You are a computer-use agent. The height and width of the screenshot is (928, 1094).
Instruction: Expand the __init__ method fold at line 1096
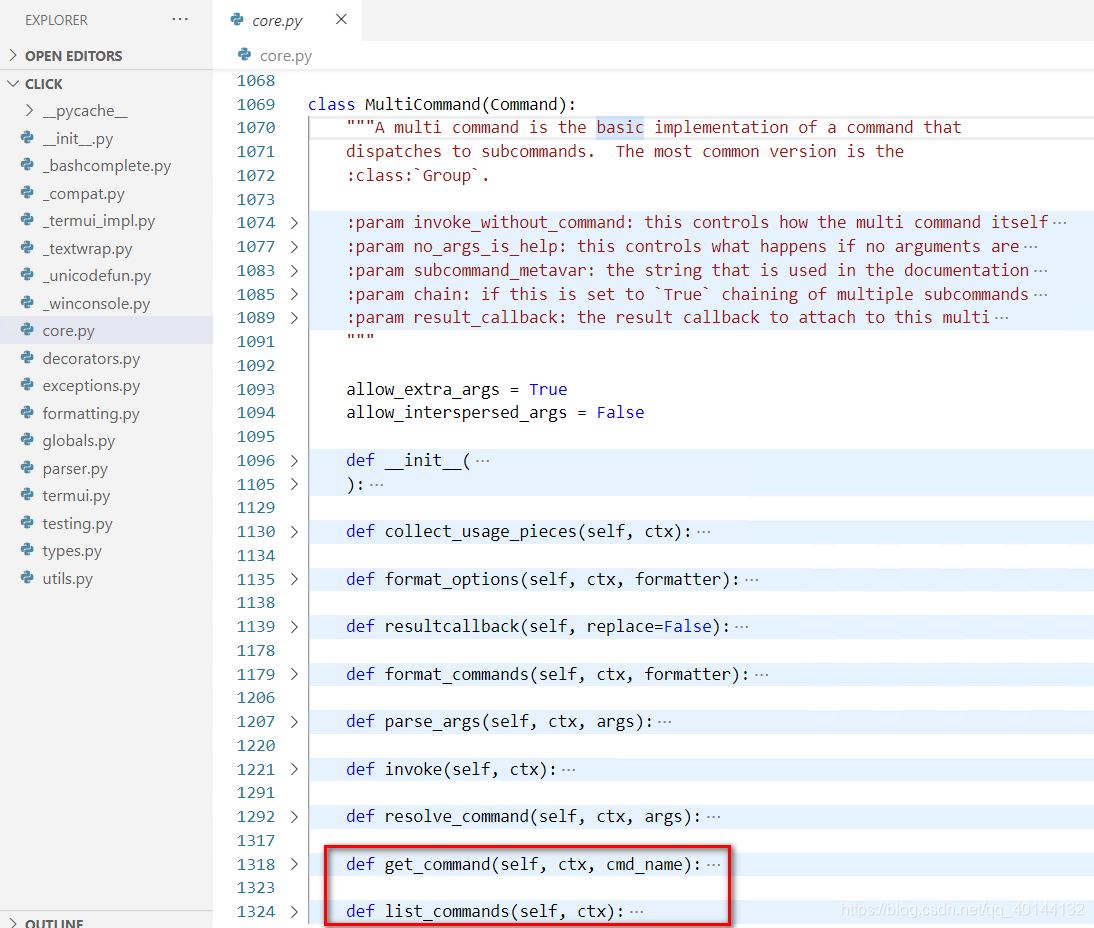pyautogui.click(x=292, y=460)
